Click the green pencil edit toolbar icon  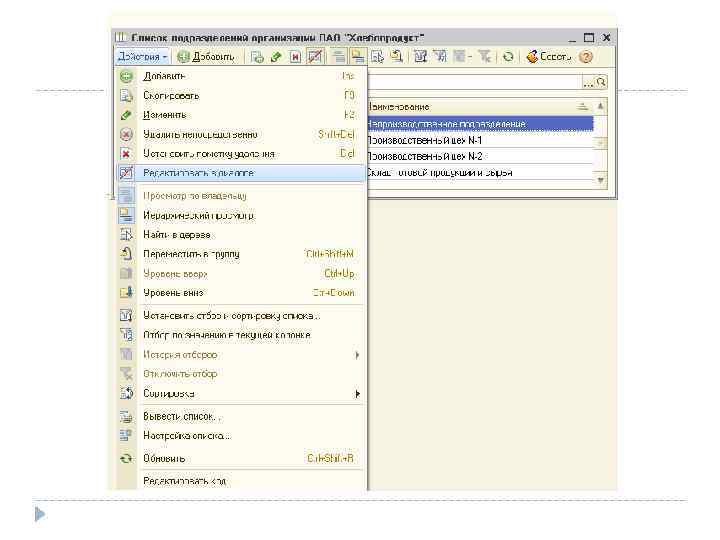(x=276, y=57)
